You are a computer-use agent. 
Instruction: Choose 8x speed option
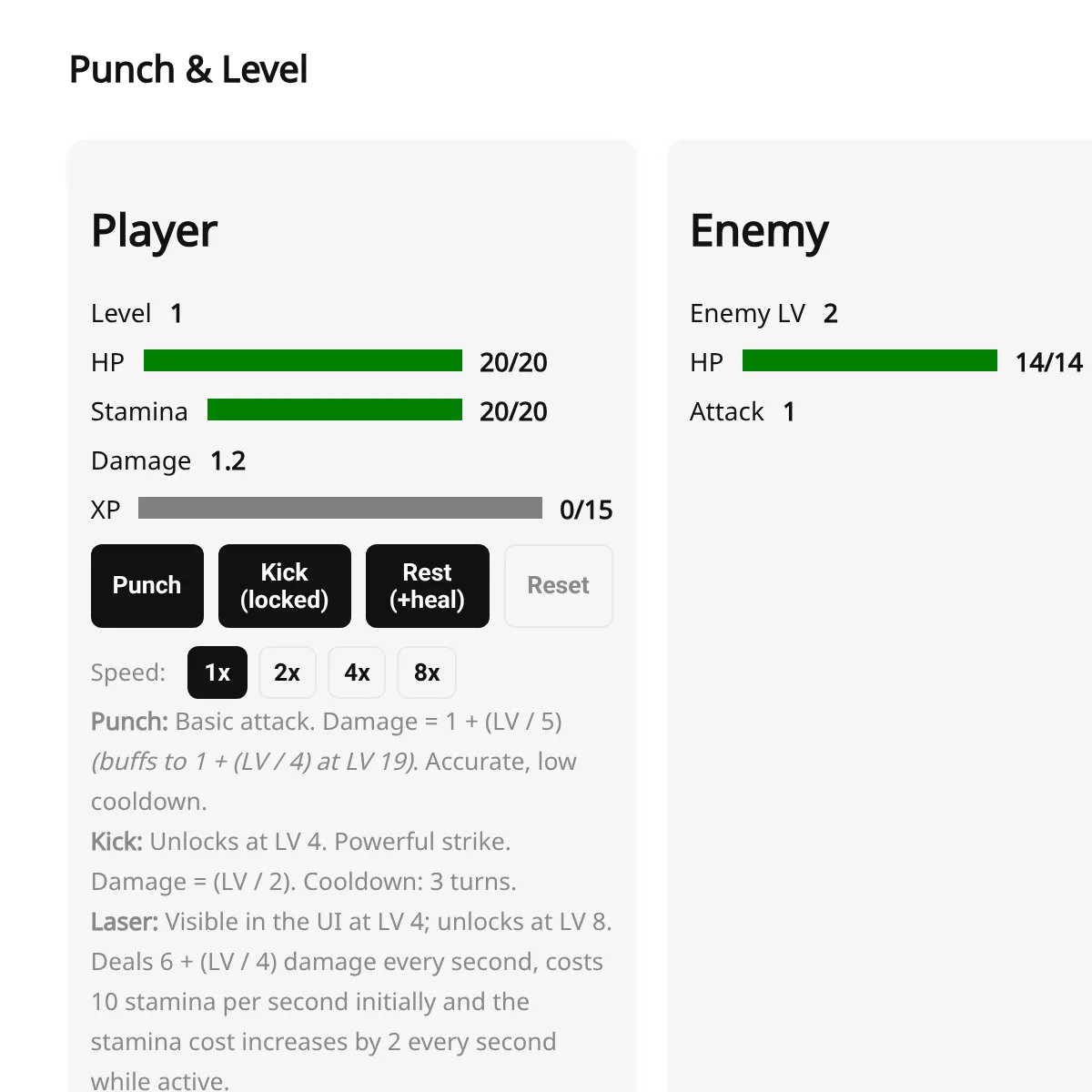427,672
